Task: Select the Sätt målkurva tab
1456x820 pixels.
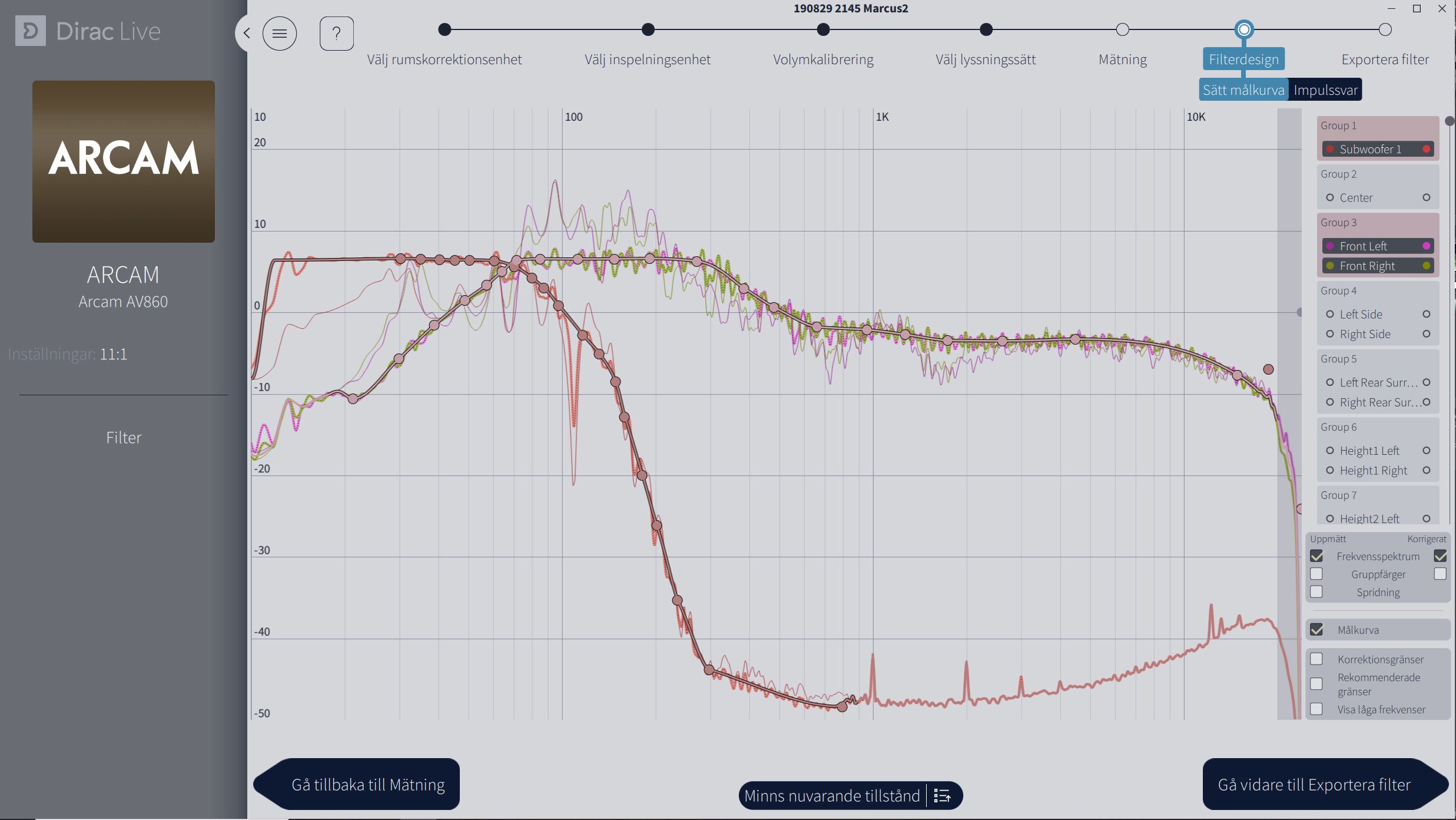Action: pos(1243,90)
